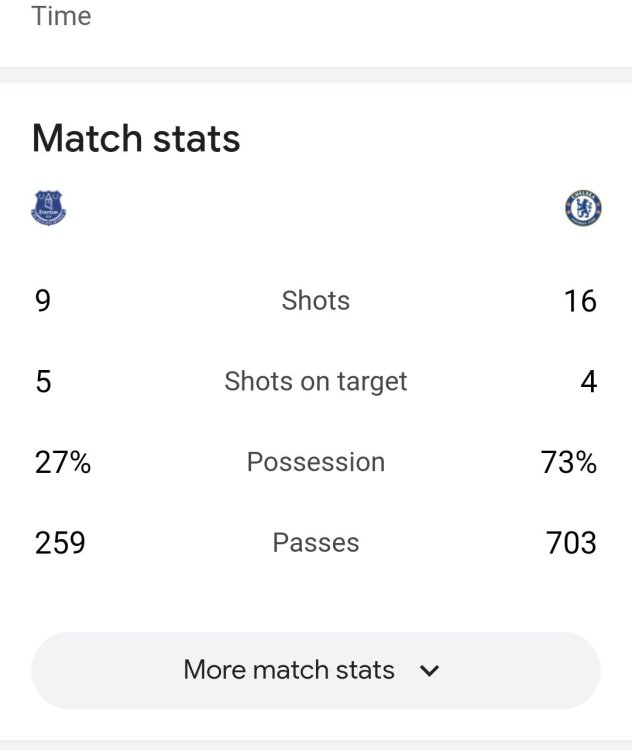Click the Chelsea club crest icon
The height and width of the screenshot is (750, 632).
pyautogui.click(x=583, y=208)
